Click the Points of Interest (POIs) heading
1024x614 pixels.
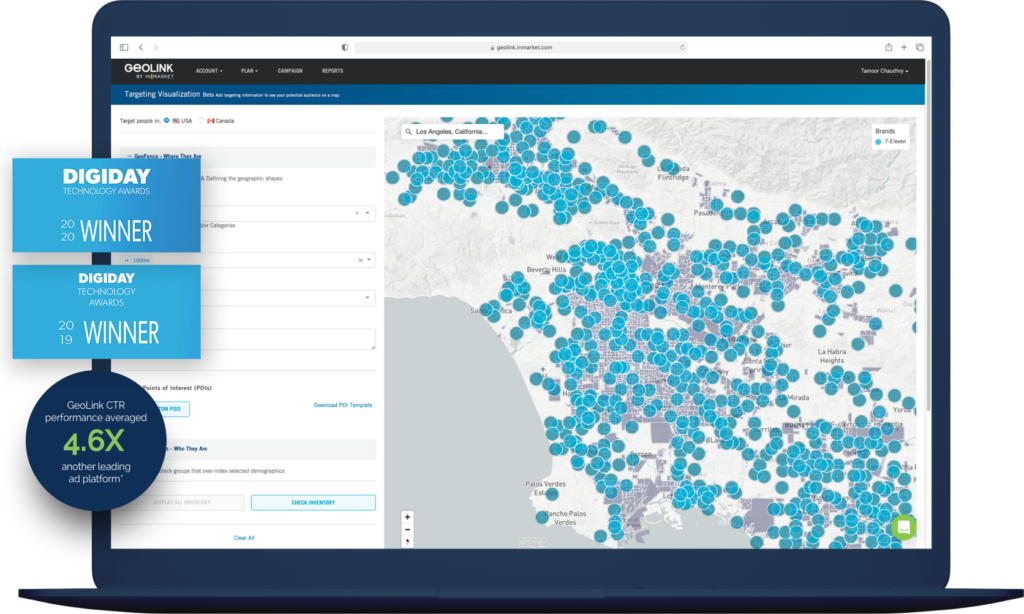tap(176, 387)
